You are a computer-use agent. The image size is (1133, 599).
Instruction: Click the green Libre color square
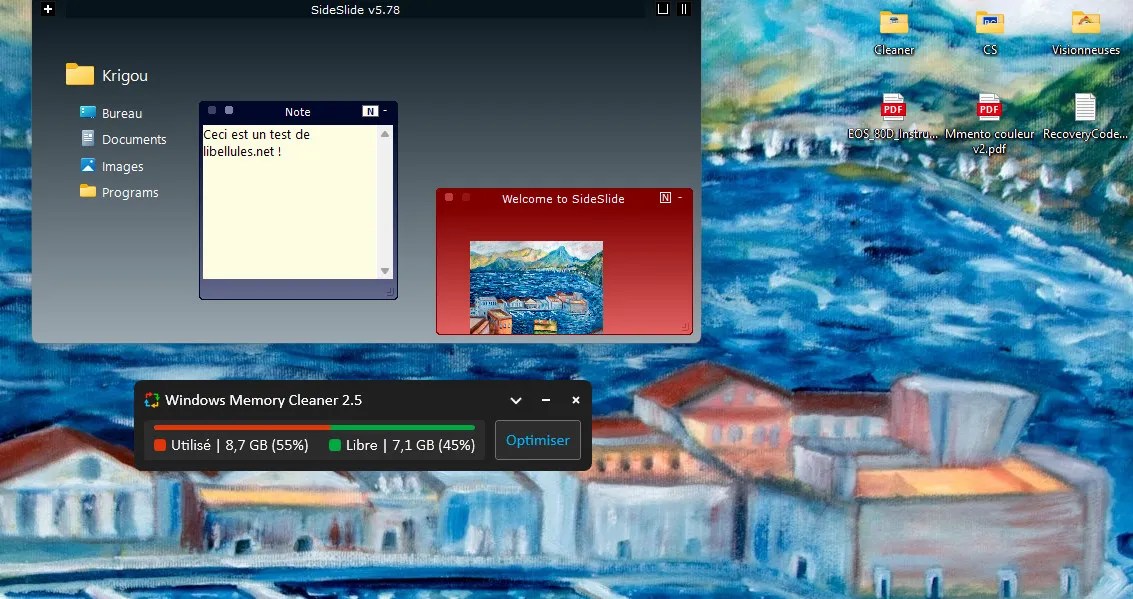(x=335, y=445)
